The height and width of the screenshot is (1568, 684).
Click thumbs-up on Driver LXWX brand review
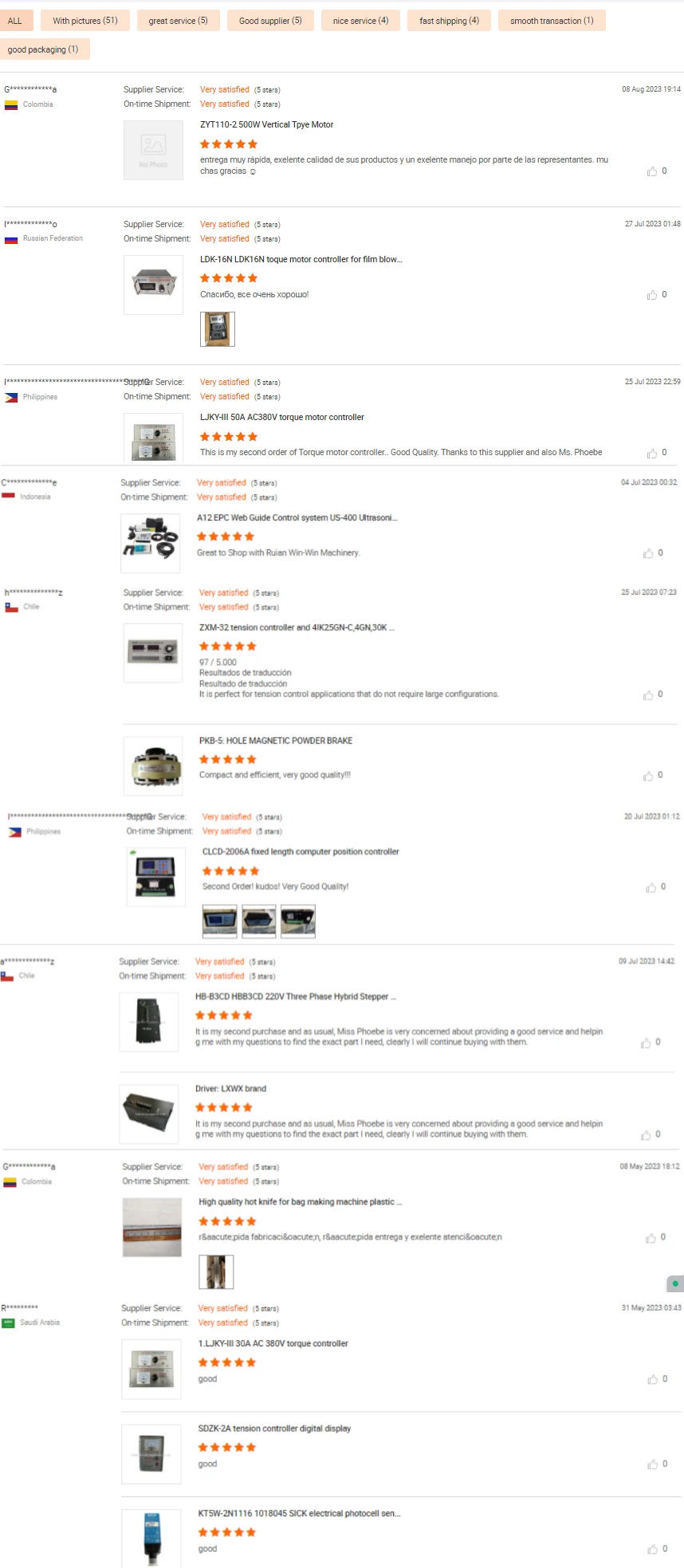coord(646,1135)
